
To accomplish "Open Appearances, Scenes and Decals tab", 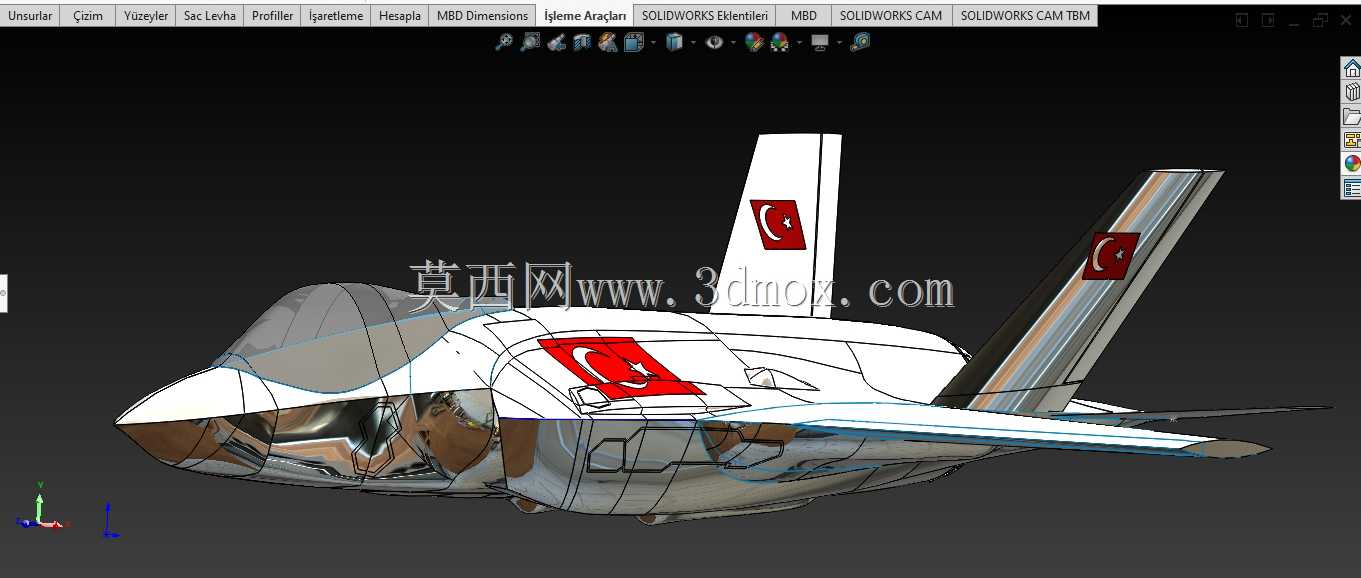I will (x=1351, y=164).
